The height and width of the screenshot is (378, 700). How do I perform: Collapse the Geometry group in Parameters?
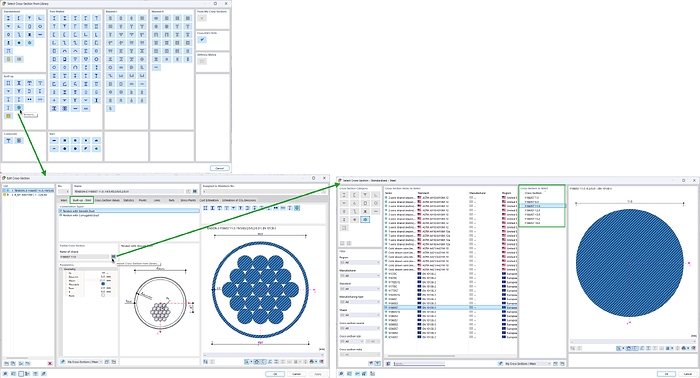point(62,269)
